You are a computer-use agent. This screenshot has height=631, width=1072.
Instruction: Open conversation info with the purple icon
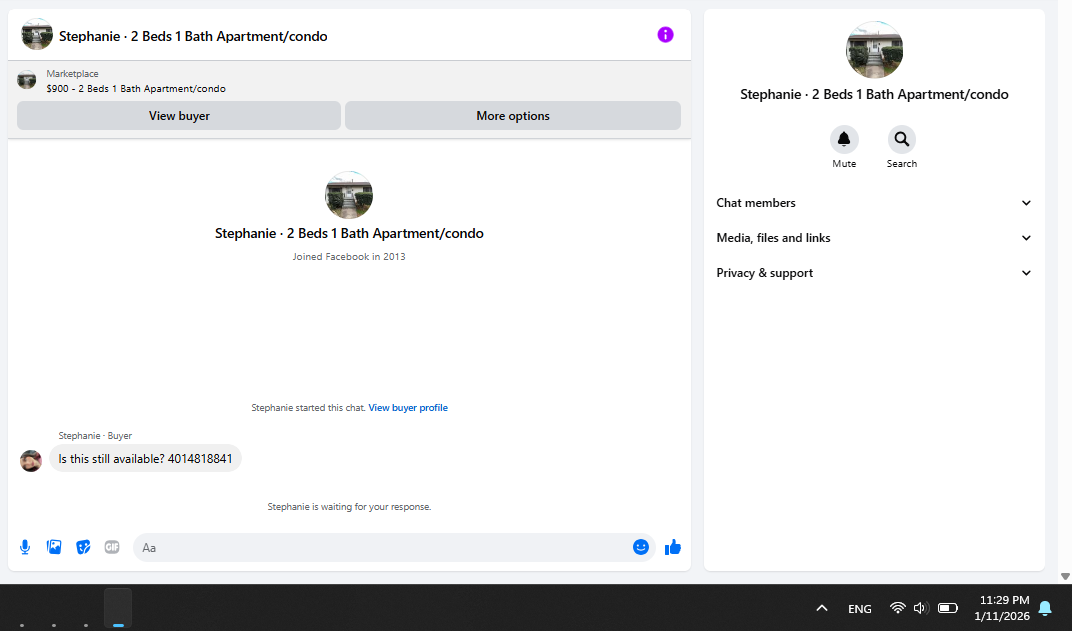[665, 35]
